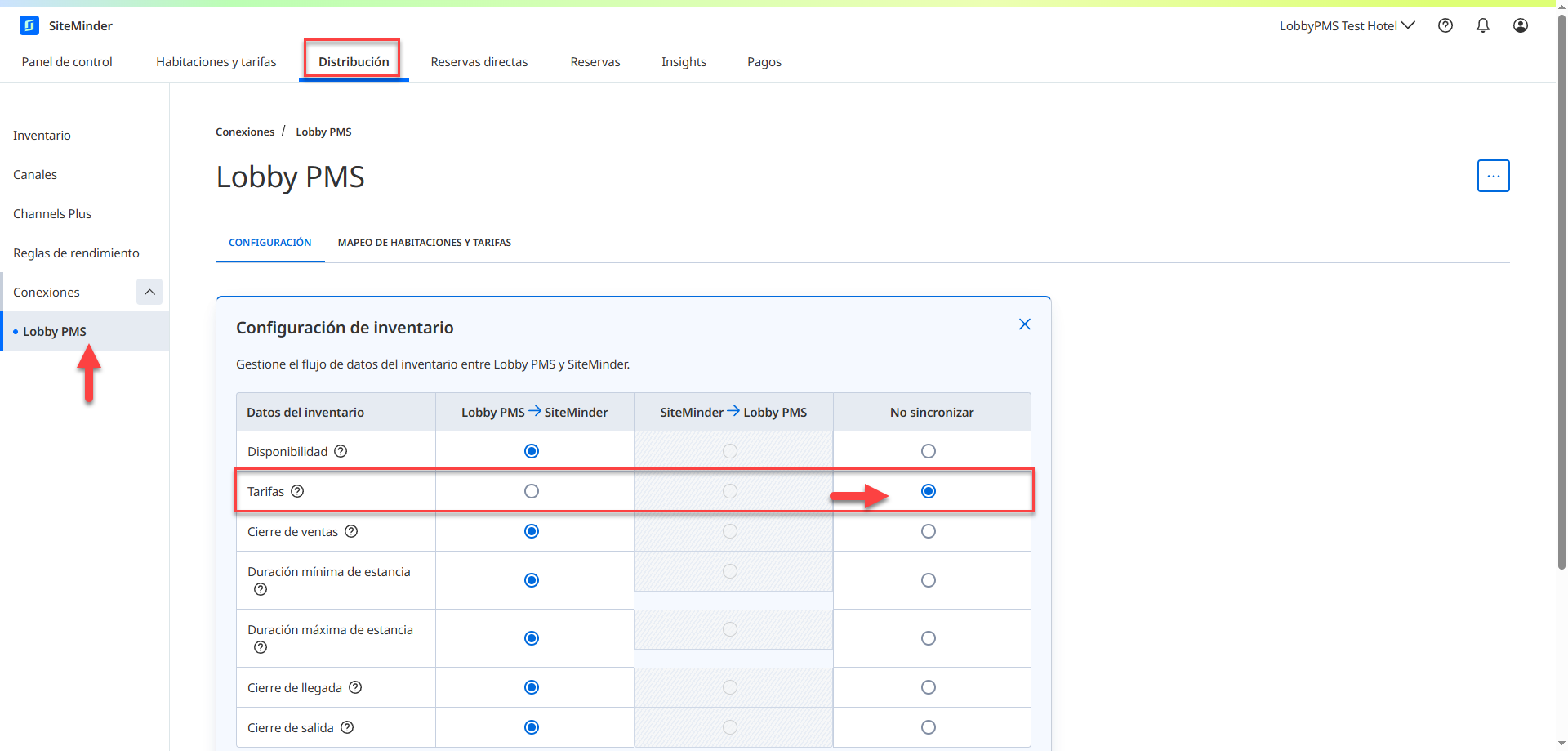This screenshot has height=751, width=1568.
Task: Select No sincronizar radio for Tarifas
Action: pos(929,491)
